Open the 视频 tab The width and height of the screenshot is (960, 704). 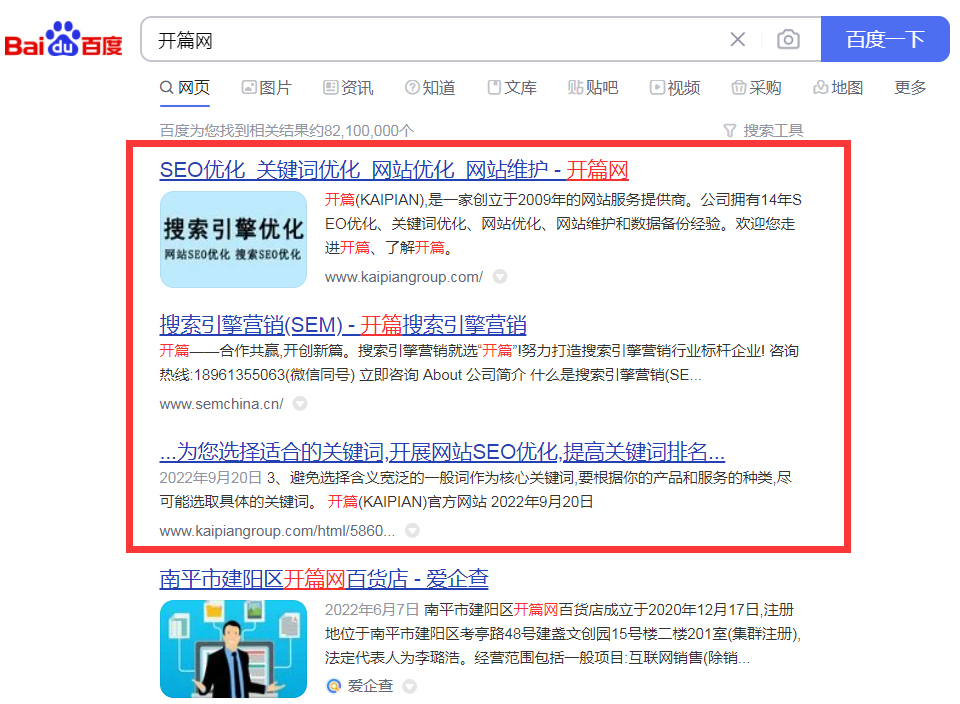[675, 88]
